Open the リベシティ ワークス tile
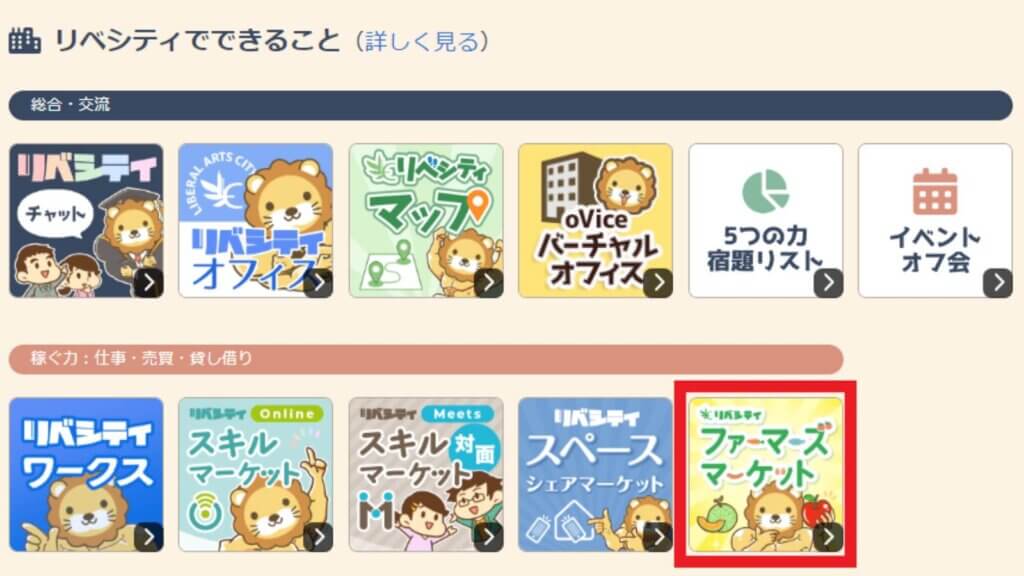Viewport: 1024px width, 576px height. [x=86, y=475]
